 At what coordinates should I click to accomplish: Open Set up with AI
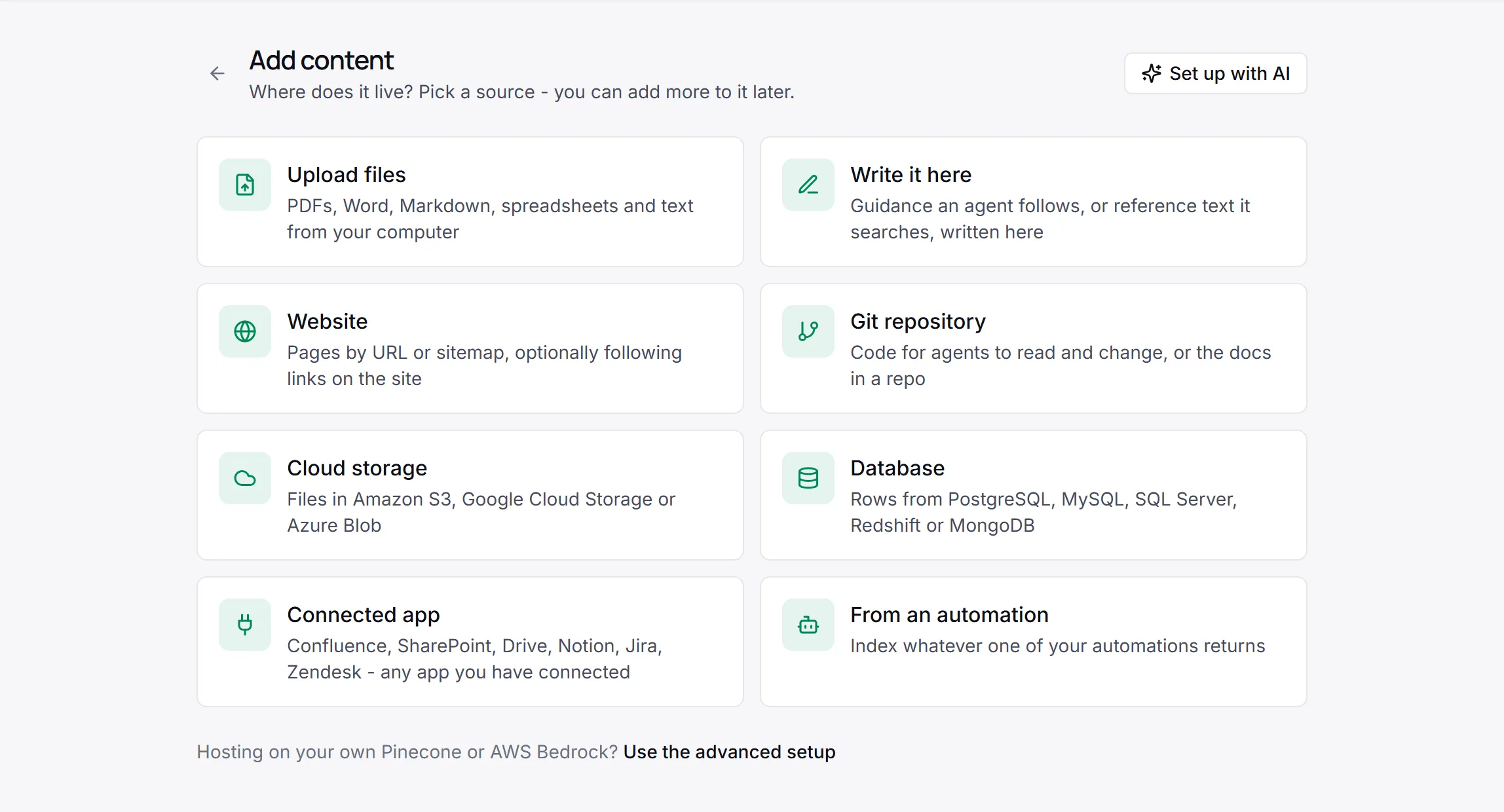[x=1216, y=73]
